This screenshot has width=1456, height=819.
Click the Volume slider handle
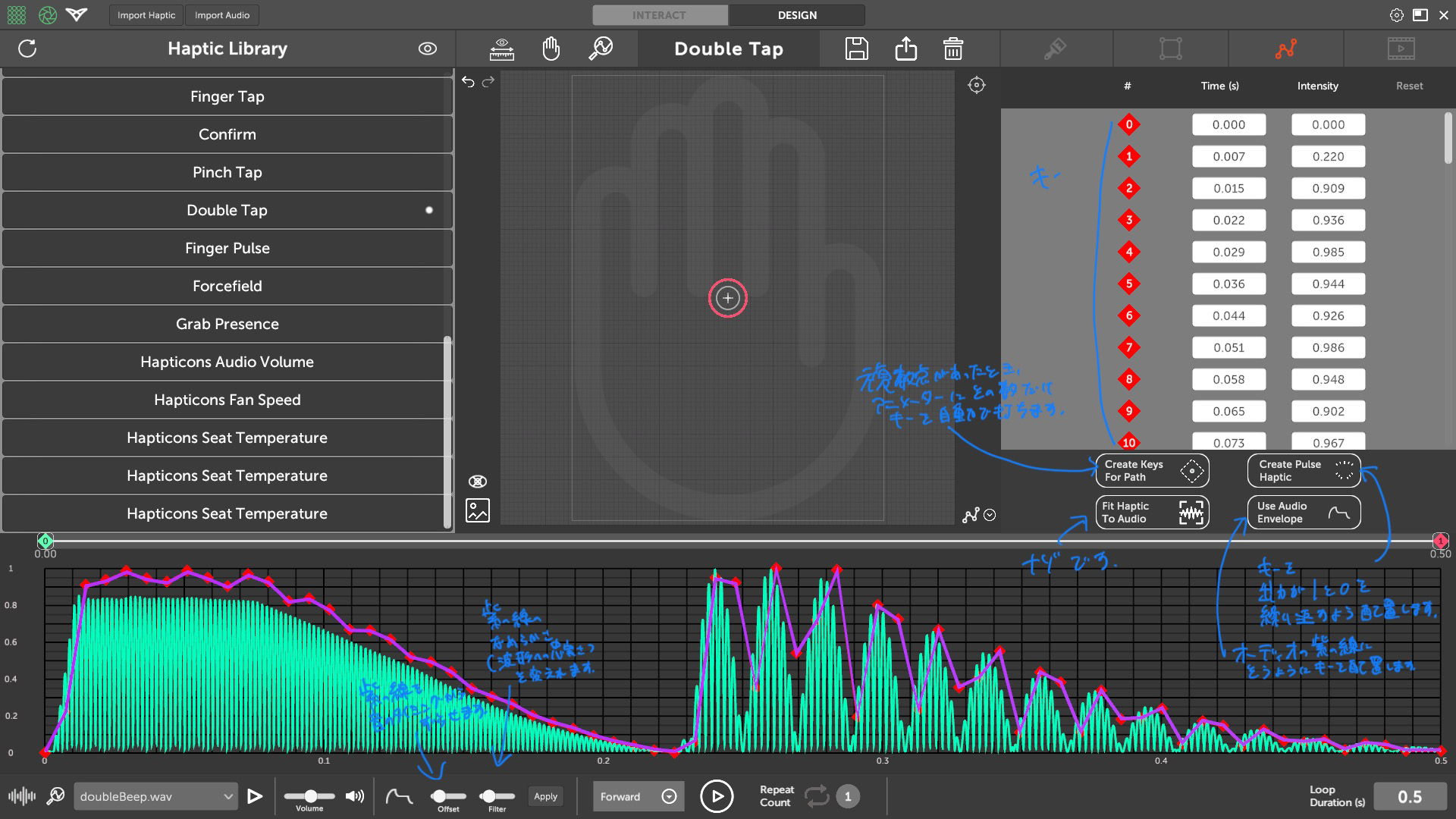311,796
